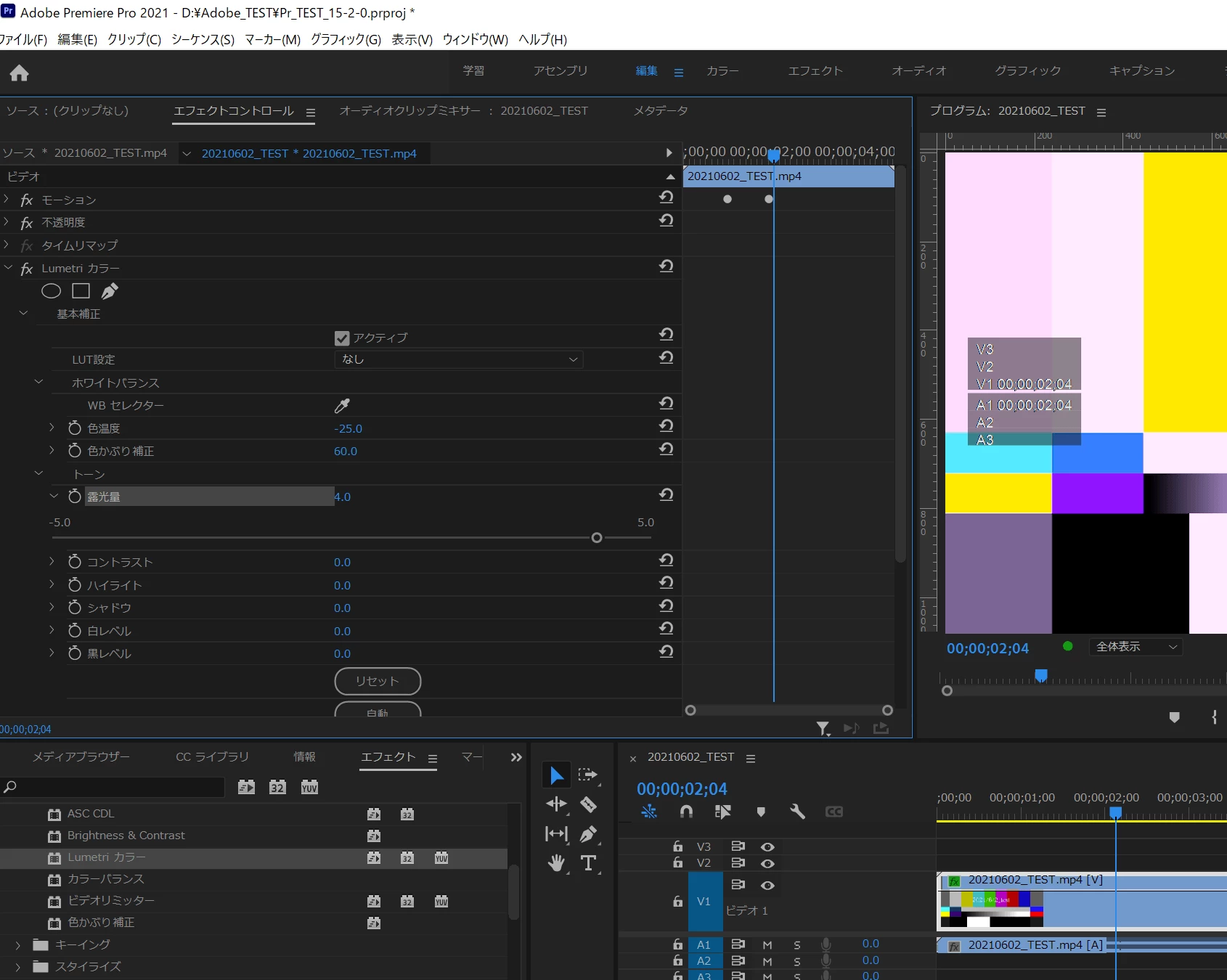Switch to the オーディオ workspace
This screenshot has width=1227, height=980.
pos(919,70)
